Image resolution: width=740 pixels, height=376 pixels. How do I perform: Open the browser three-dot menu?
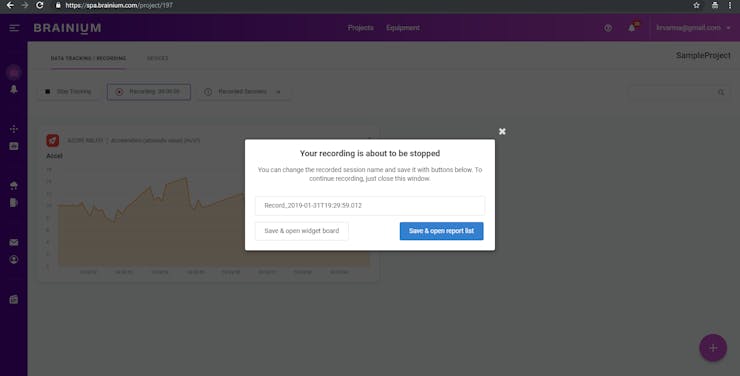point(730,5)
